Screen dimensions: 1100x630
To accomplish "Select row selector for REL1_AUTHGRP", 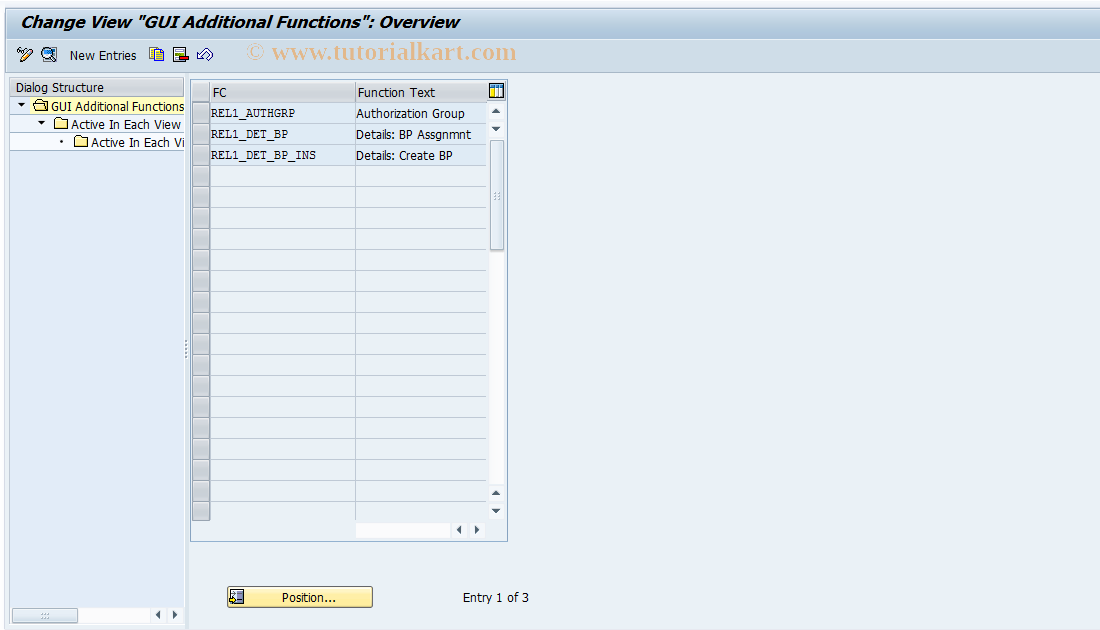I will coord(201,113).
